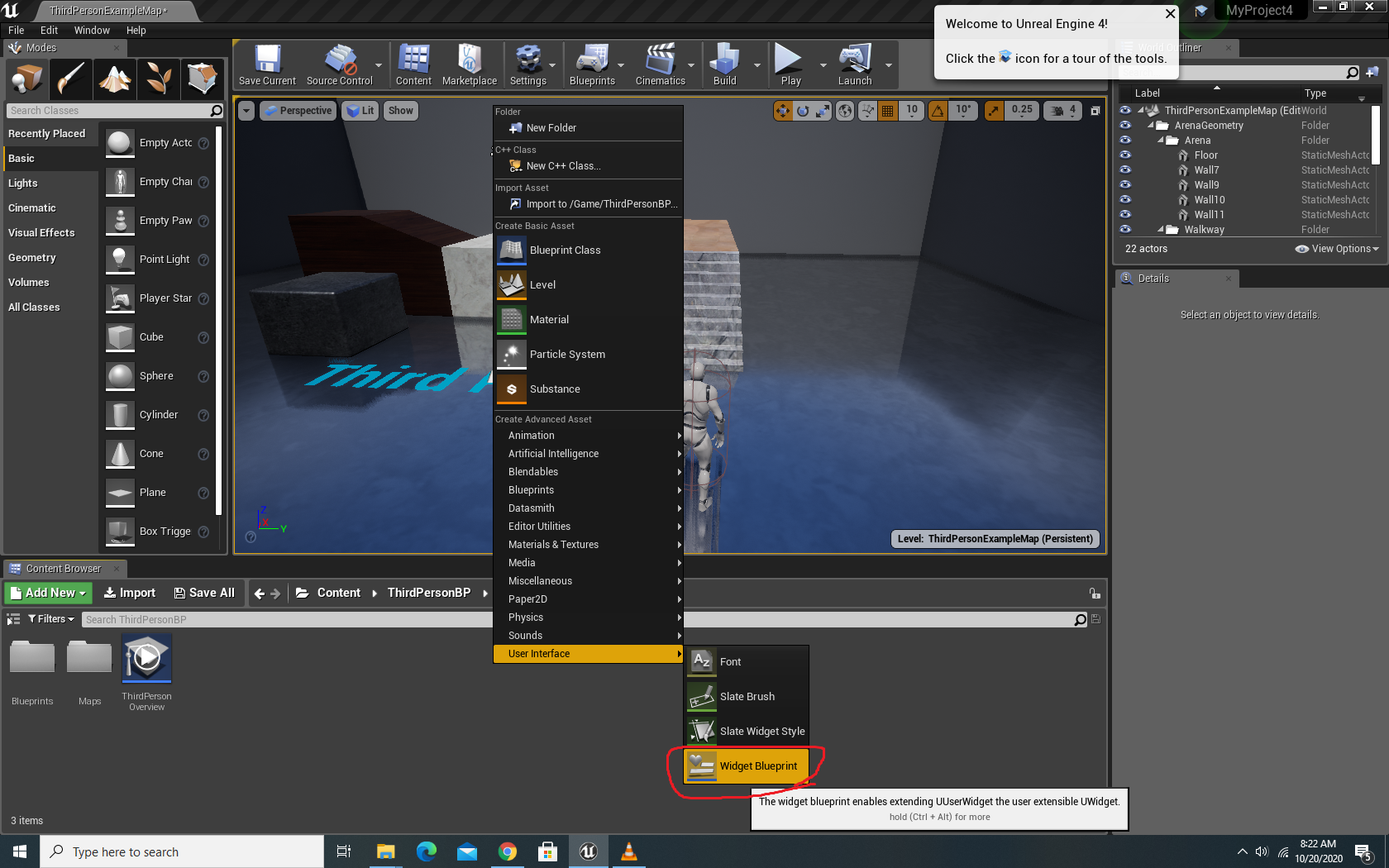This screenshot has width=1389, height=868.
Task: Toggle visibility of the Floor actor
Action: (1125, 155)
